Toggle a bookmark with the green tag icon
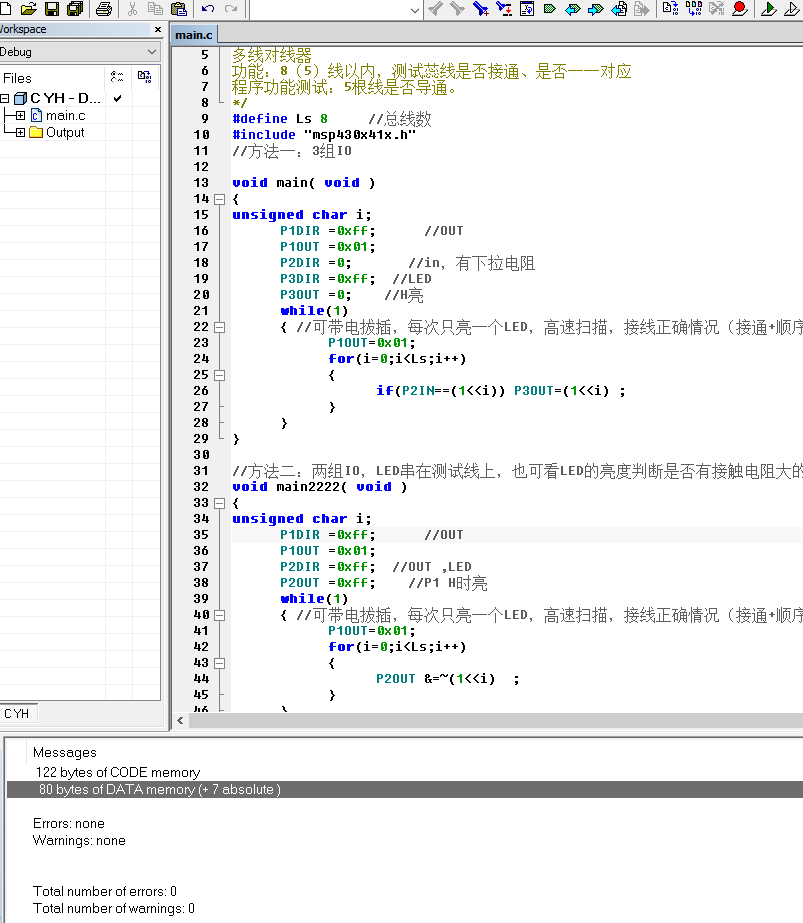Image resolution: width=803 pixels, height=923 pixels. pos(550,8)
